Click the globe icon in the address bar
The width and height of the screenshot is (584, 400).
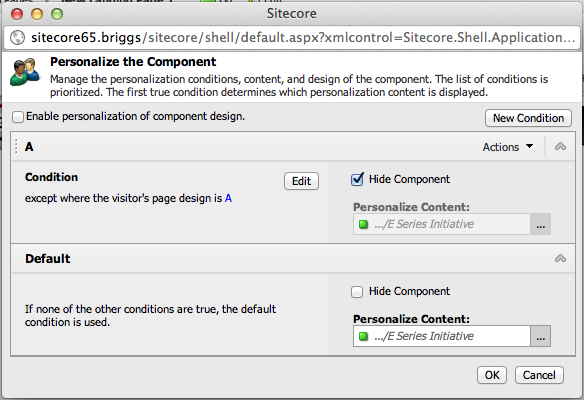tap(17, 38)
